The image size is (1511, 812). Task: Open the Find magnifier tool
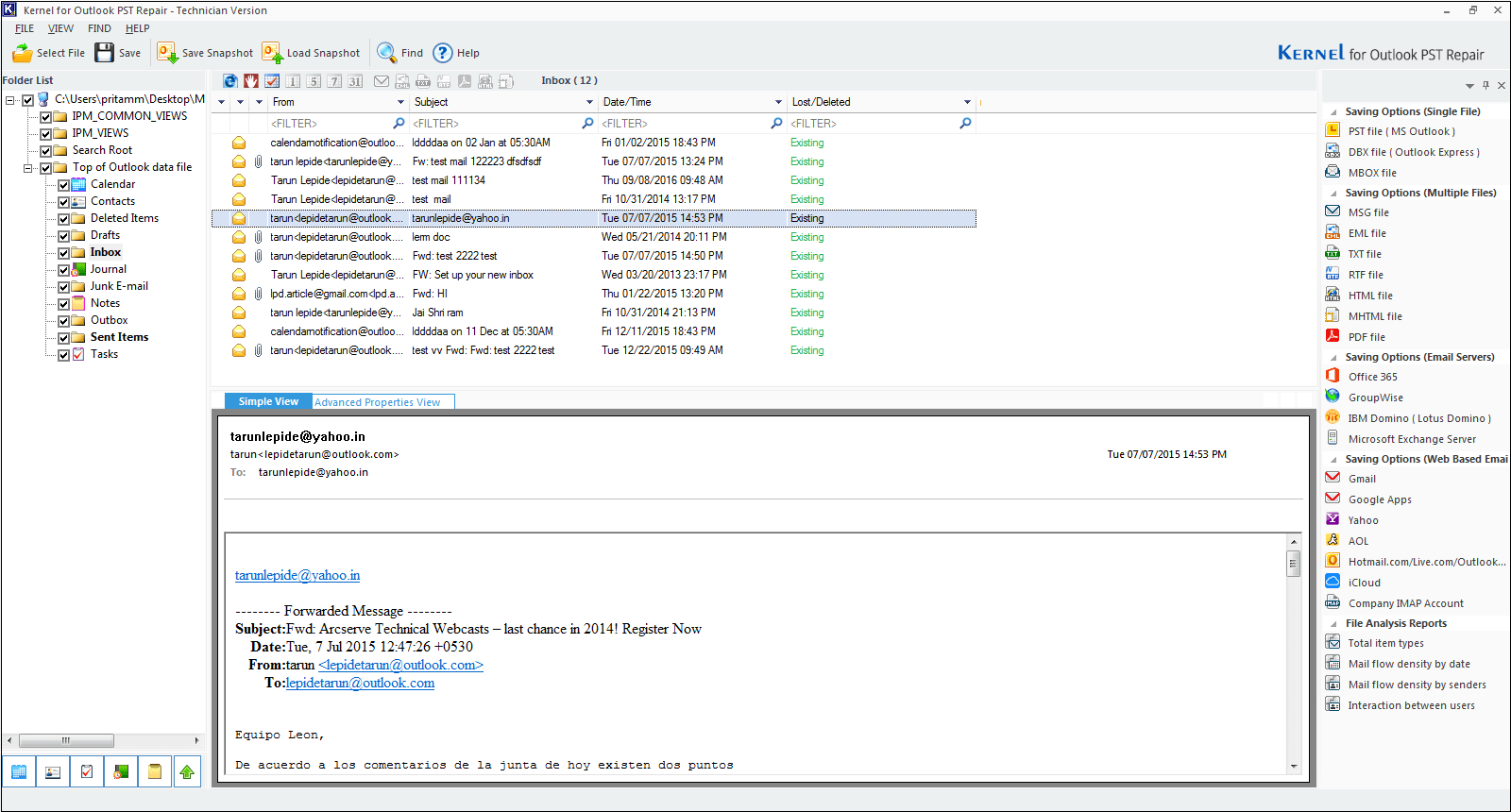[x=386, y=53]
